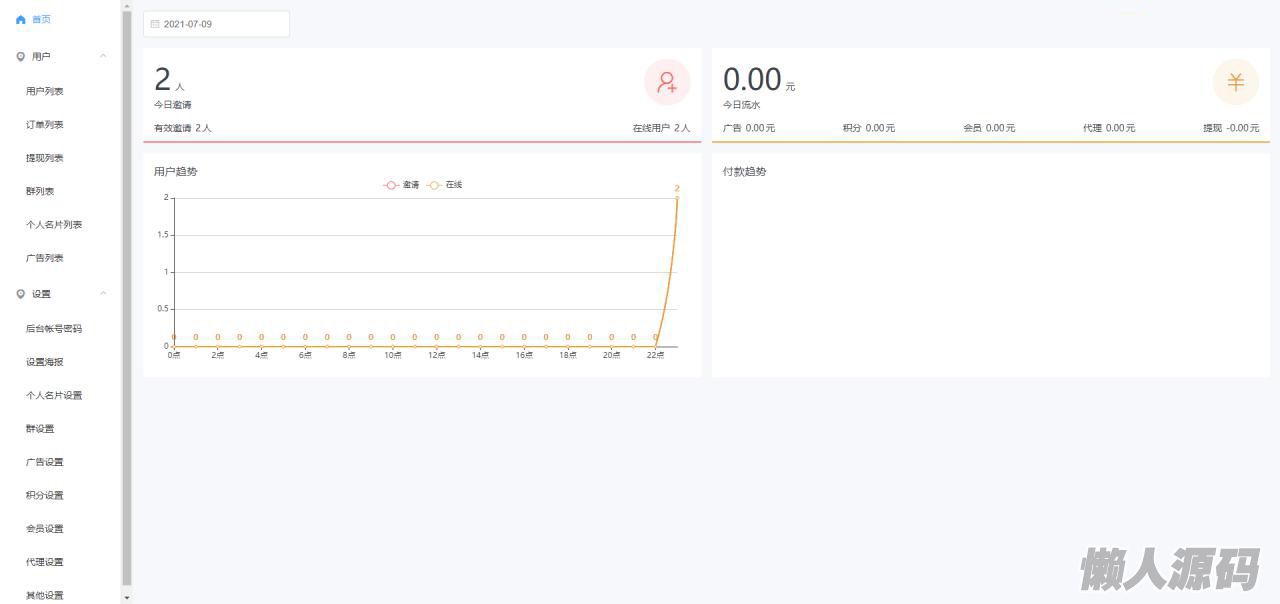Click the 积分设置 sidebar link
Image resolution: width=1280 pixels, height=604 pixels.
coord(45,495)
